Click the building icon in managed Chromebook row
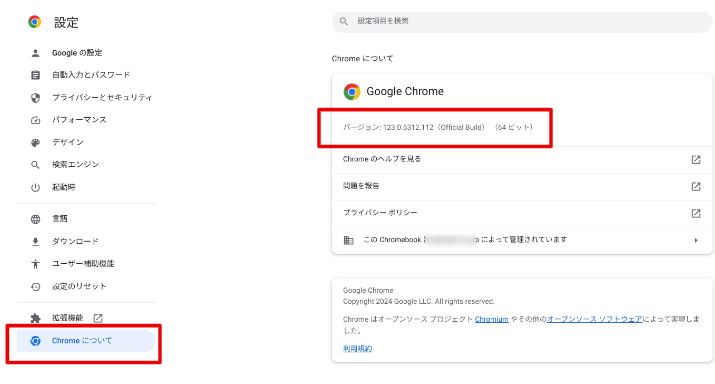The height and width of the screenshot is (384, 715). coord(348,240)
